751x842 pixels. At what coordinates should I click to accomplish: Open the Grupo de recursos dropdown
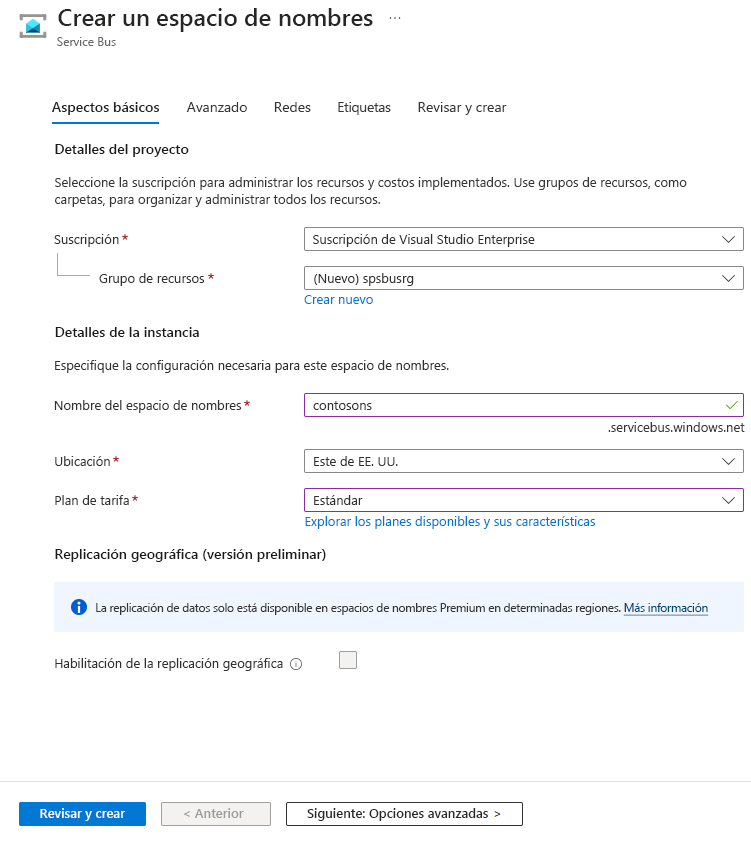click(523, 278)
